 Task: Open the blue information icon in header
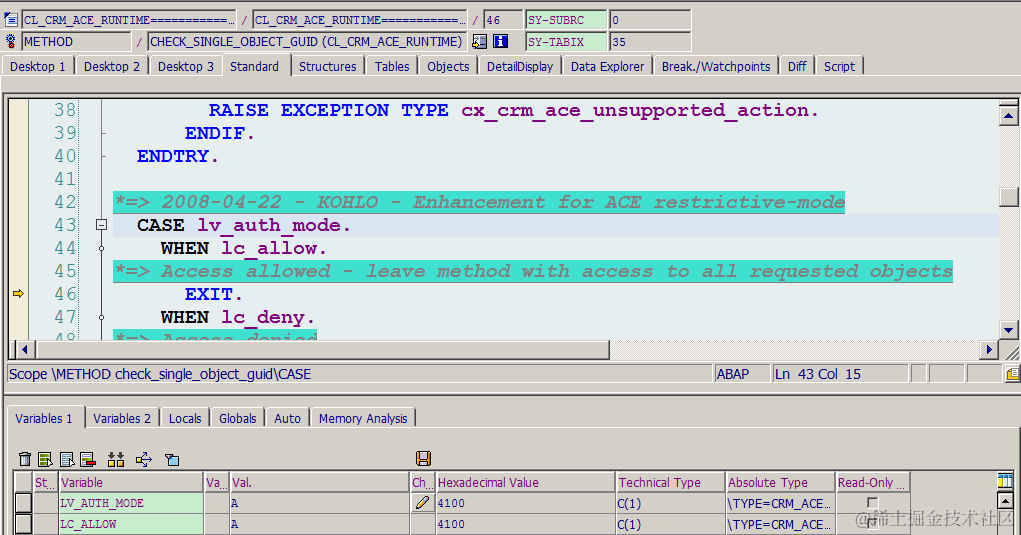501,42
